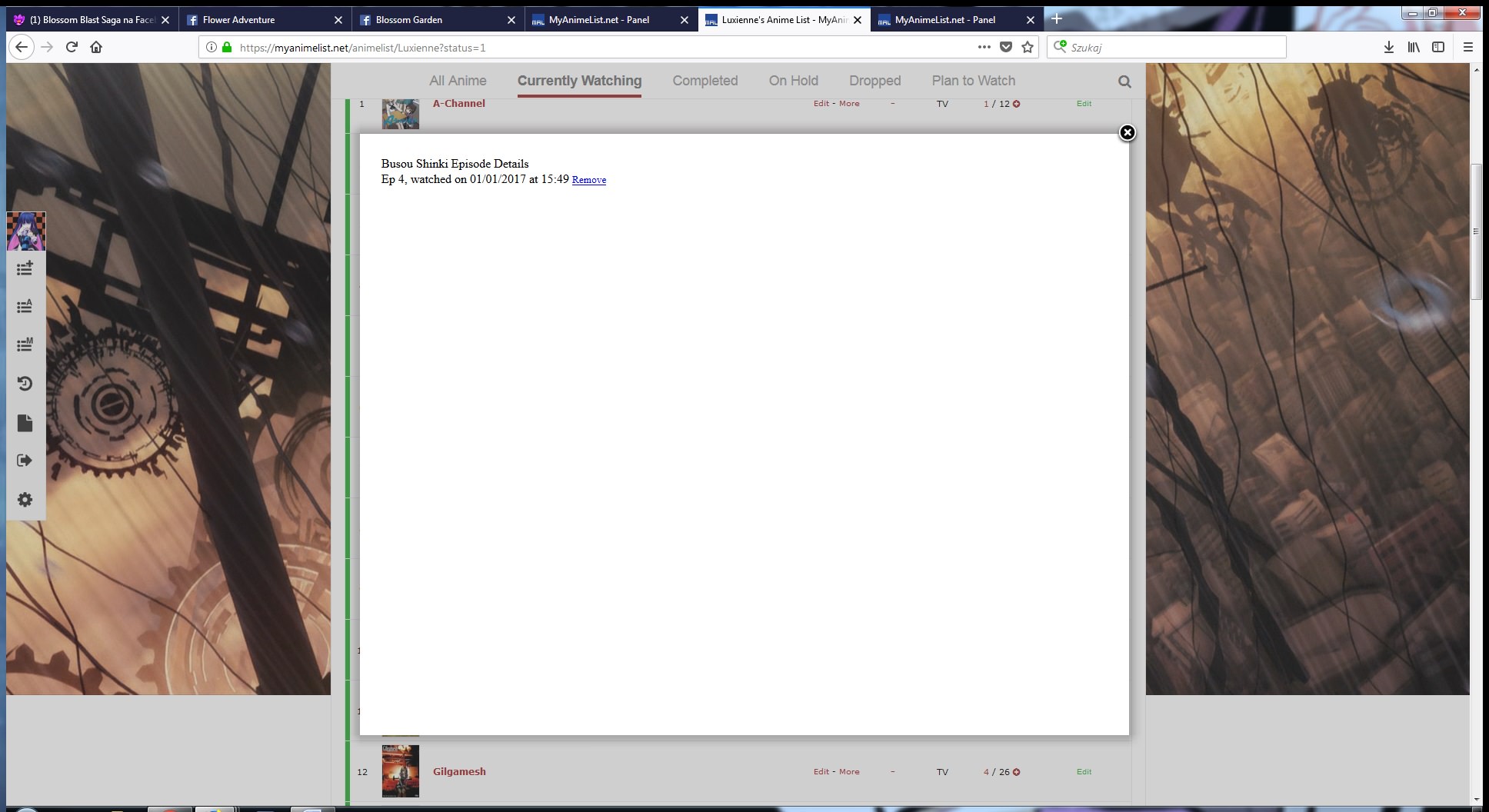Close the Busou Shinki episode details popup

click(1127, 133)
